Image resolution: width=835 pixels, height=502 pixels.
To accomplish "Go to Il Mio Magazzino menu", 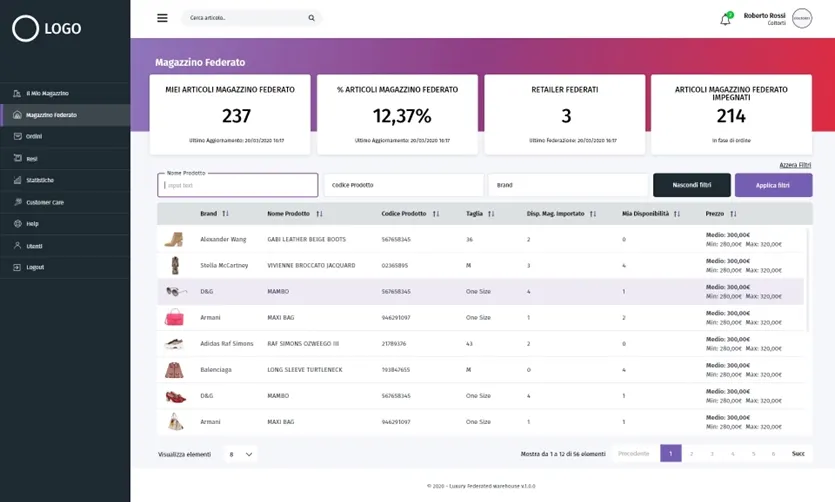I will (x=65, y=93).
